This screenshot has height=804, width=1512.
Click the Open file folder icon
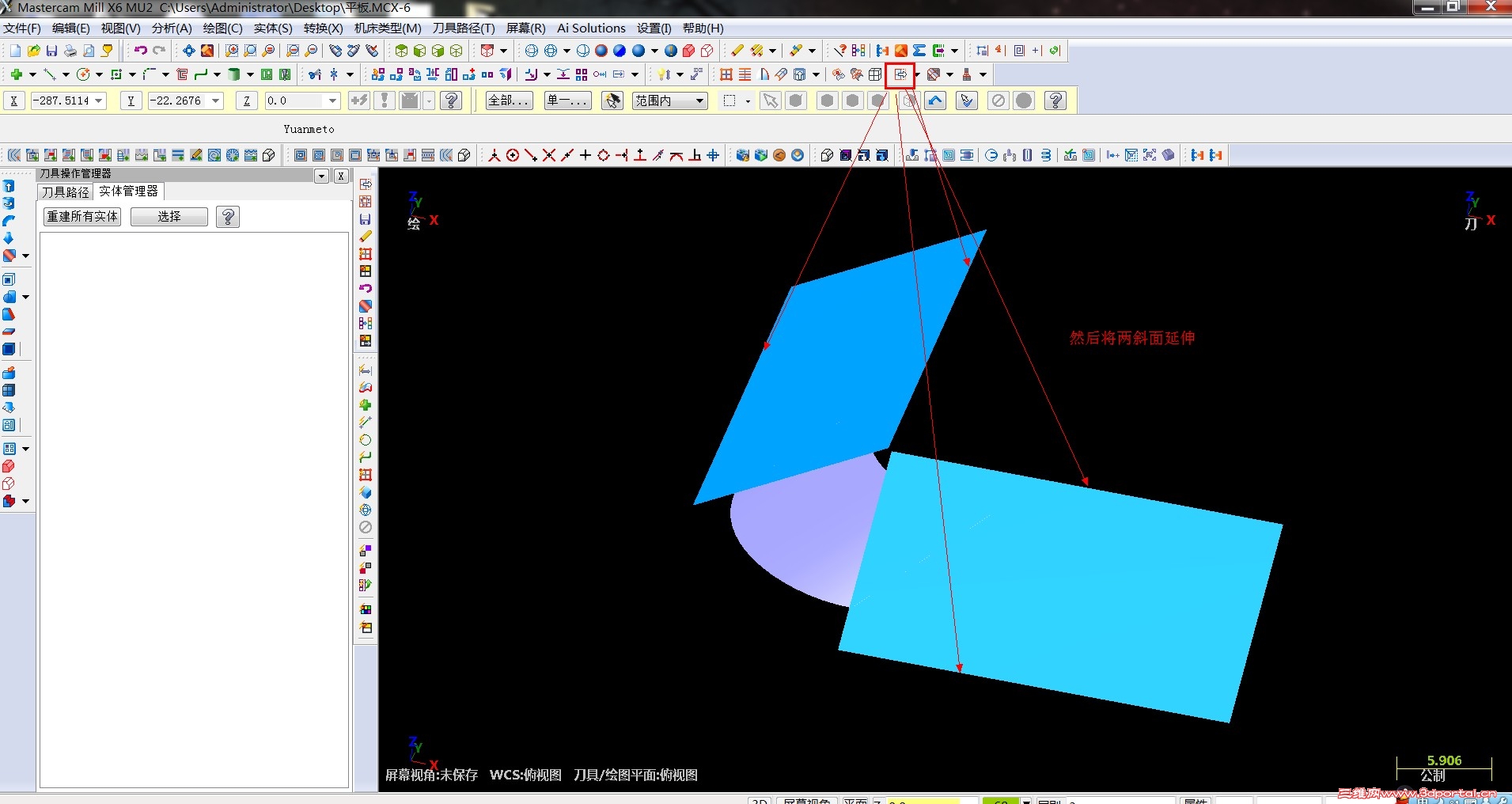33,51
